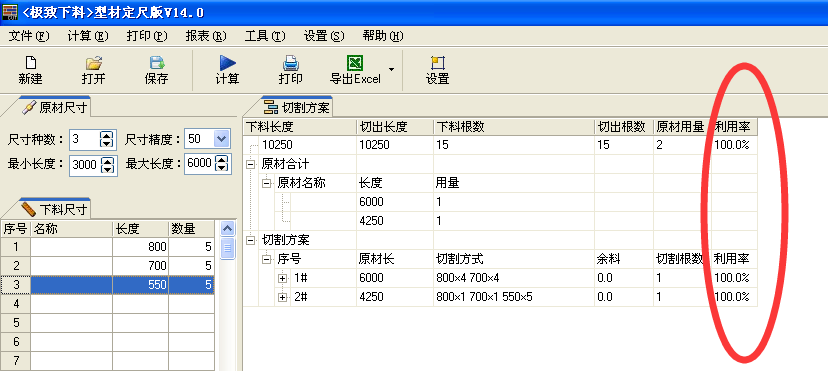Open the 报表(R) menu

click(206, 36)
